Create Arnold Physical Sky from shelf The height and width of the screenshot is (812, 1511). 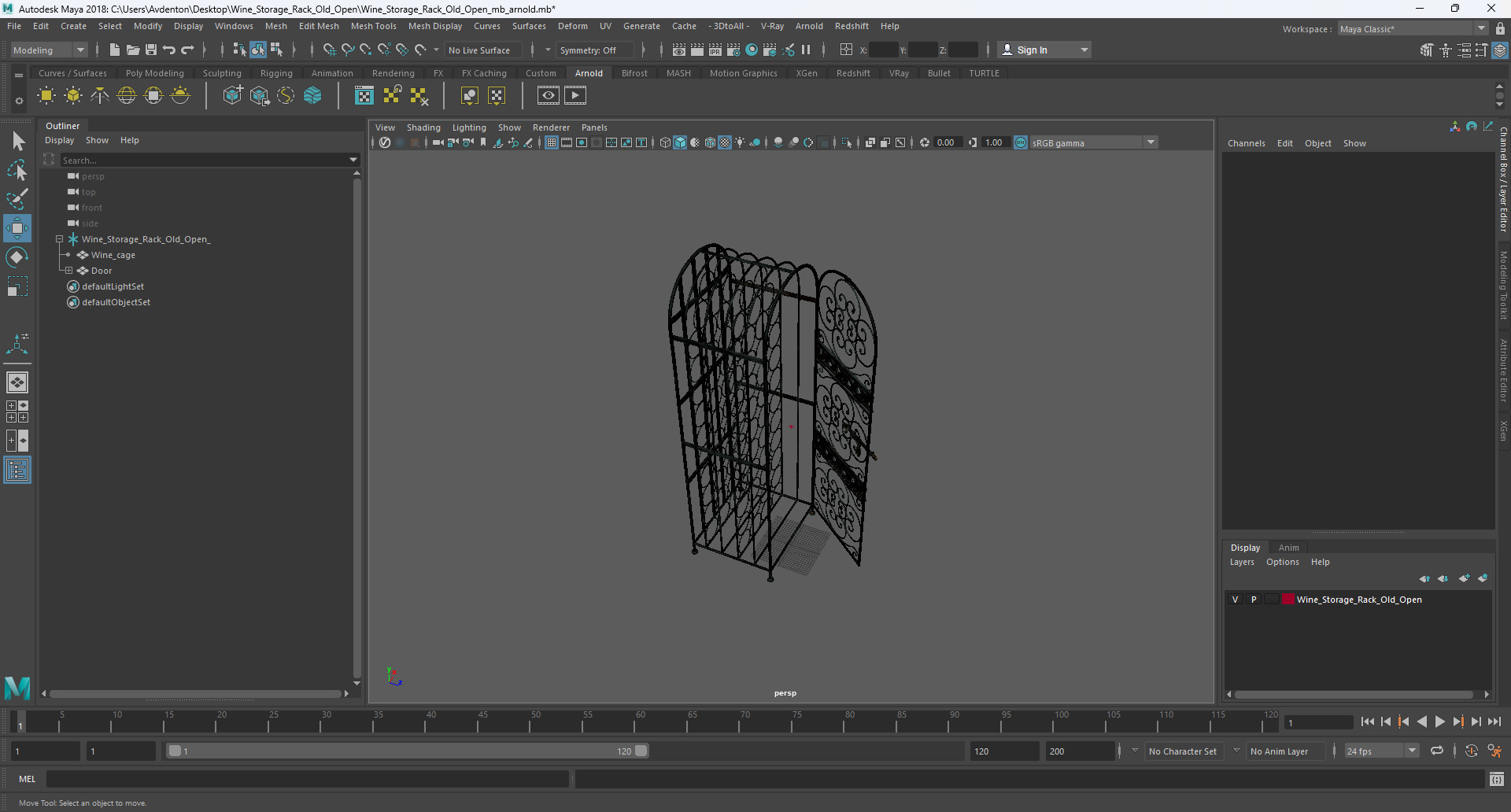click(x=180, y=96)
